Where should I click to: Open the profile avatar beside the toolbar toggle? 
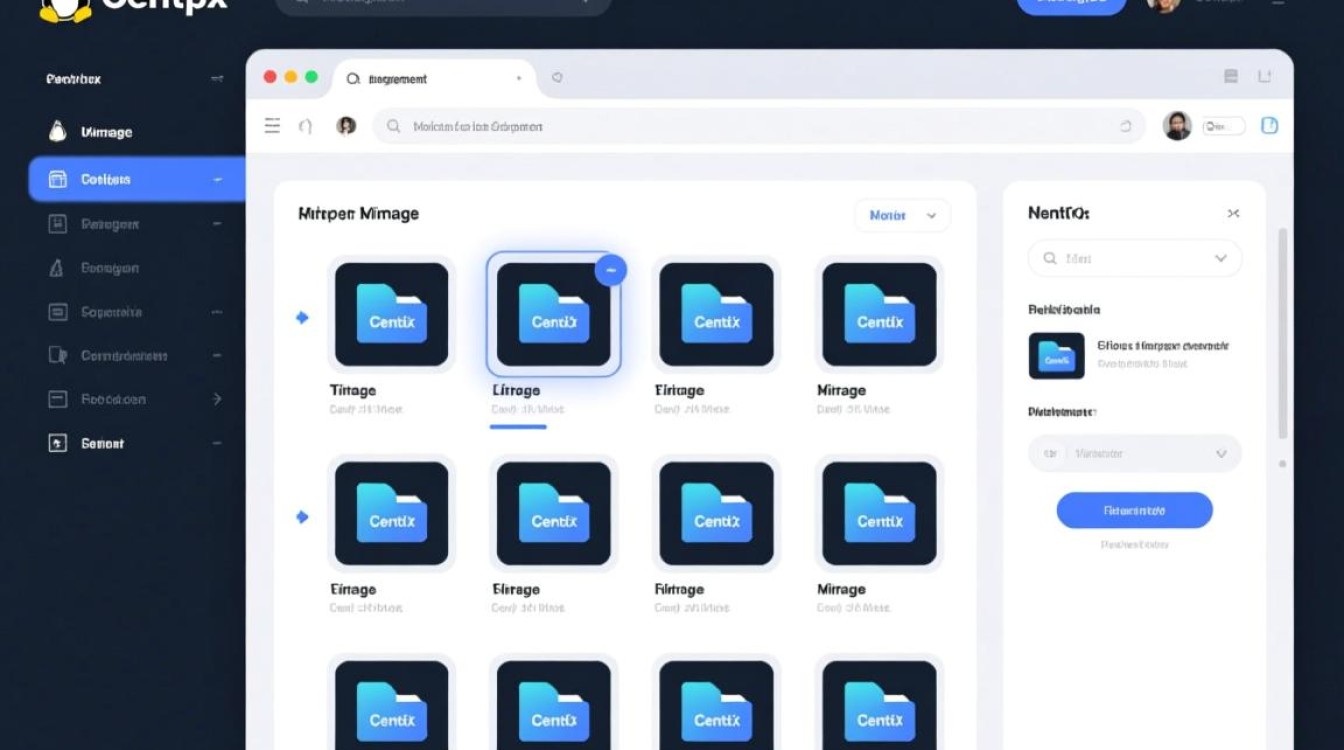pos(1177,126)
